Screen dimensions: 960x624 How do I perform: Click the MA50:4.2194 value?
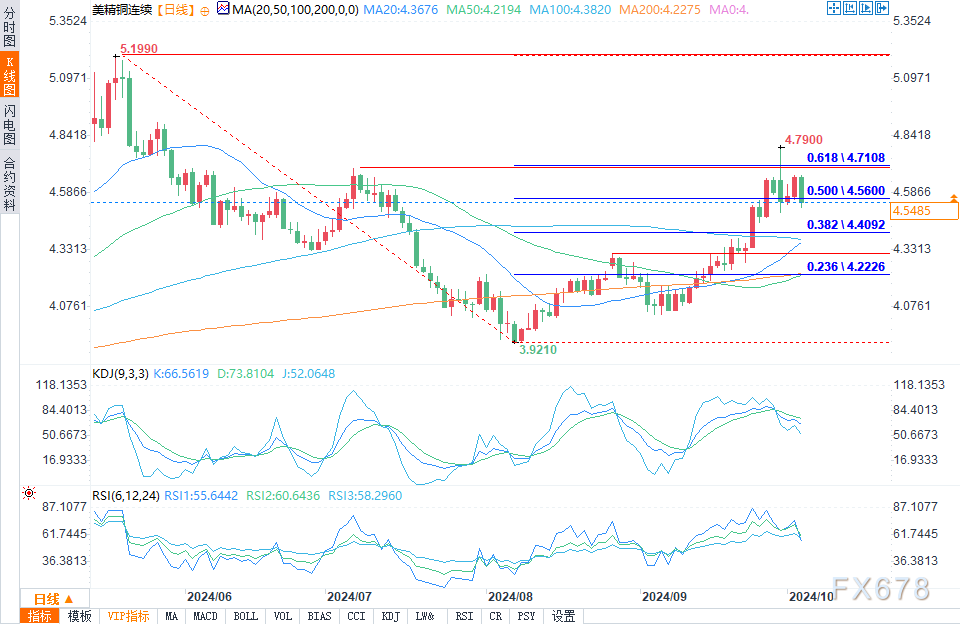click(x=484, y=10)
